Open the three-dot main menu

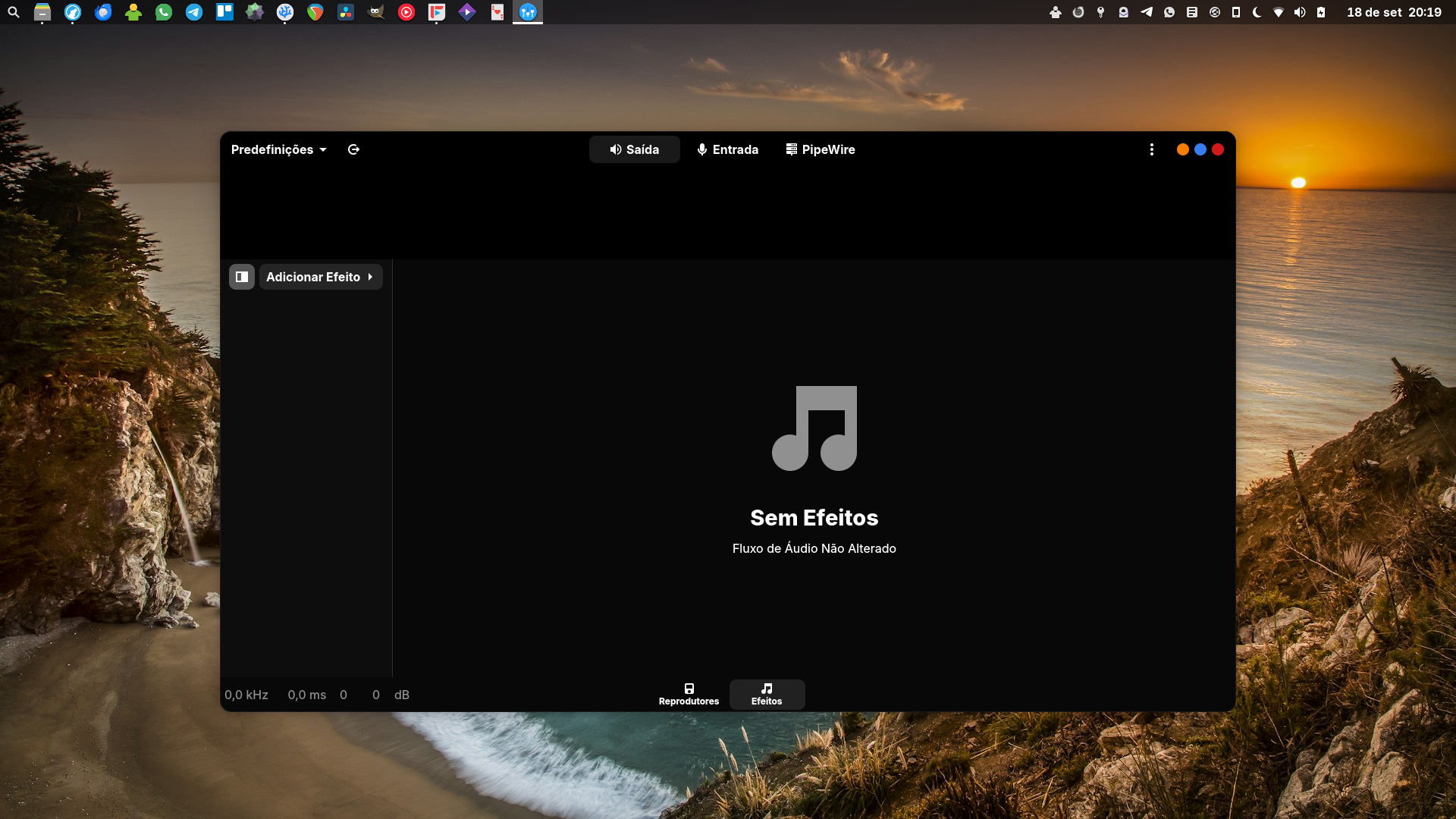pyautogui.click(x=1151, y=149)
